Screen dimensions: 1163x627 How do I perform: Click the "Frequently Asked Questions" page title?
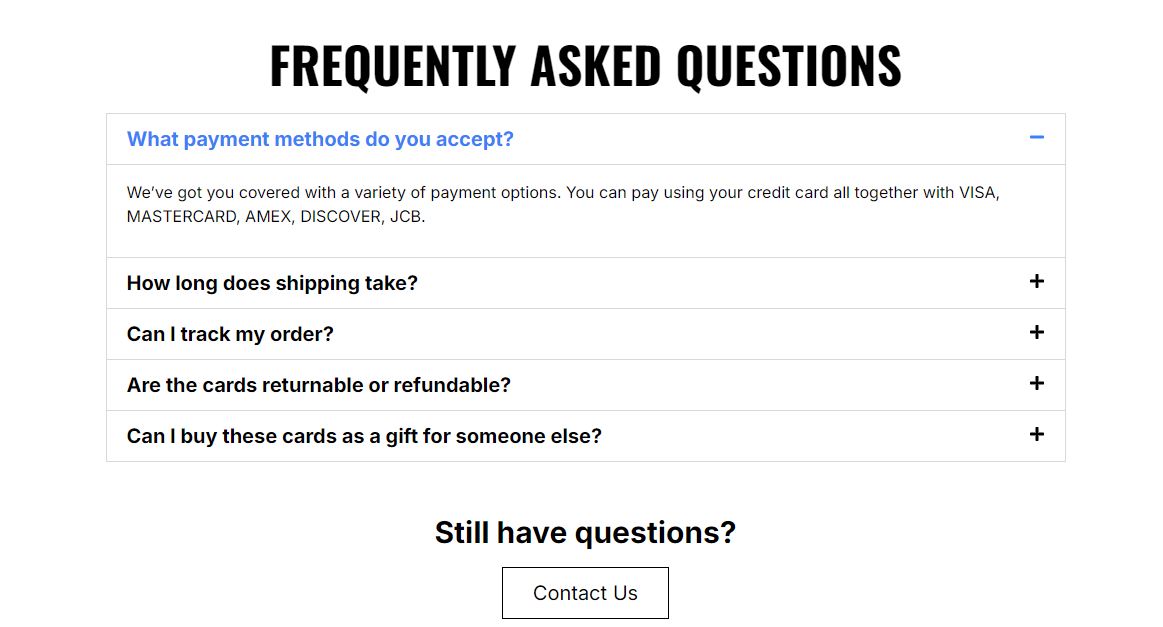[585, 66]
